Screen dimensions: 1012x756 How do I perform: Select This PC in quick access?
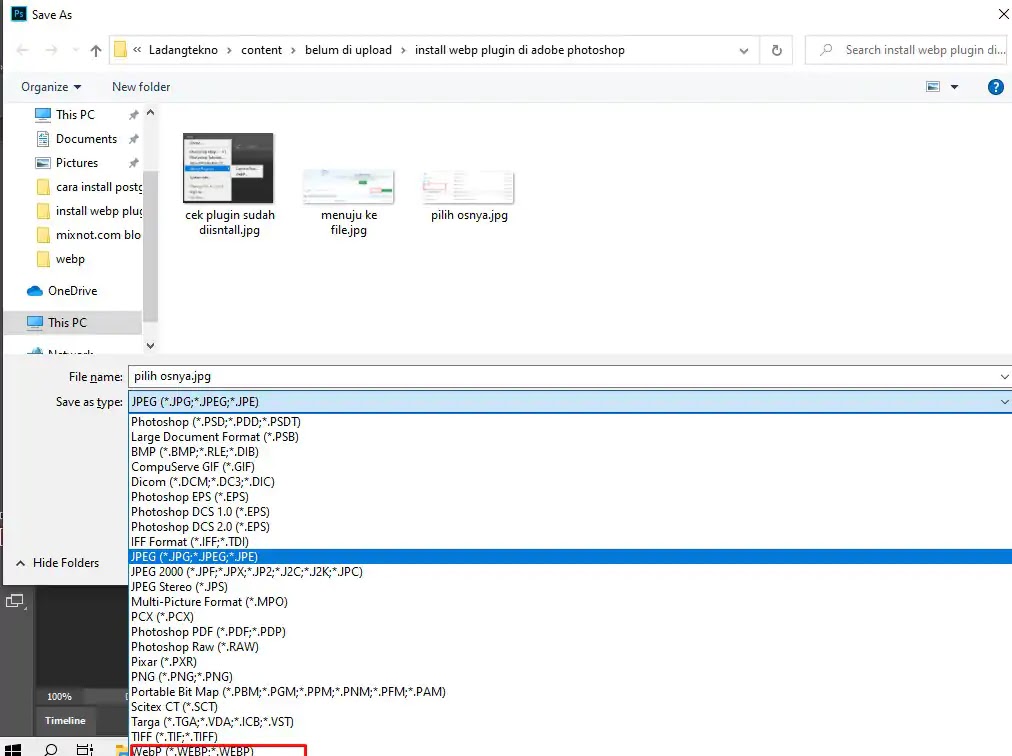[x=75, y=115]
